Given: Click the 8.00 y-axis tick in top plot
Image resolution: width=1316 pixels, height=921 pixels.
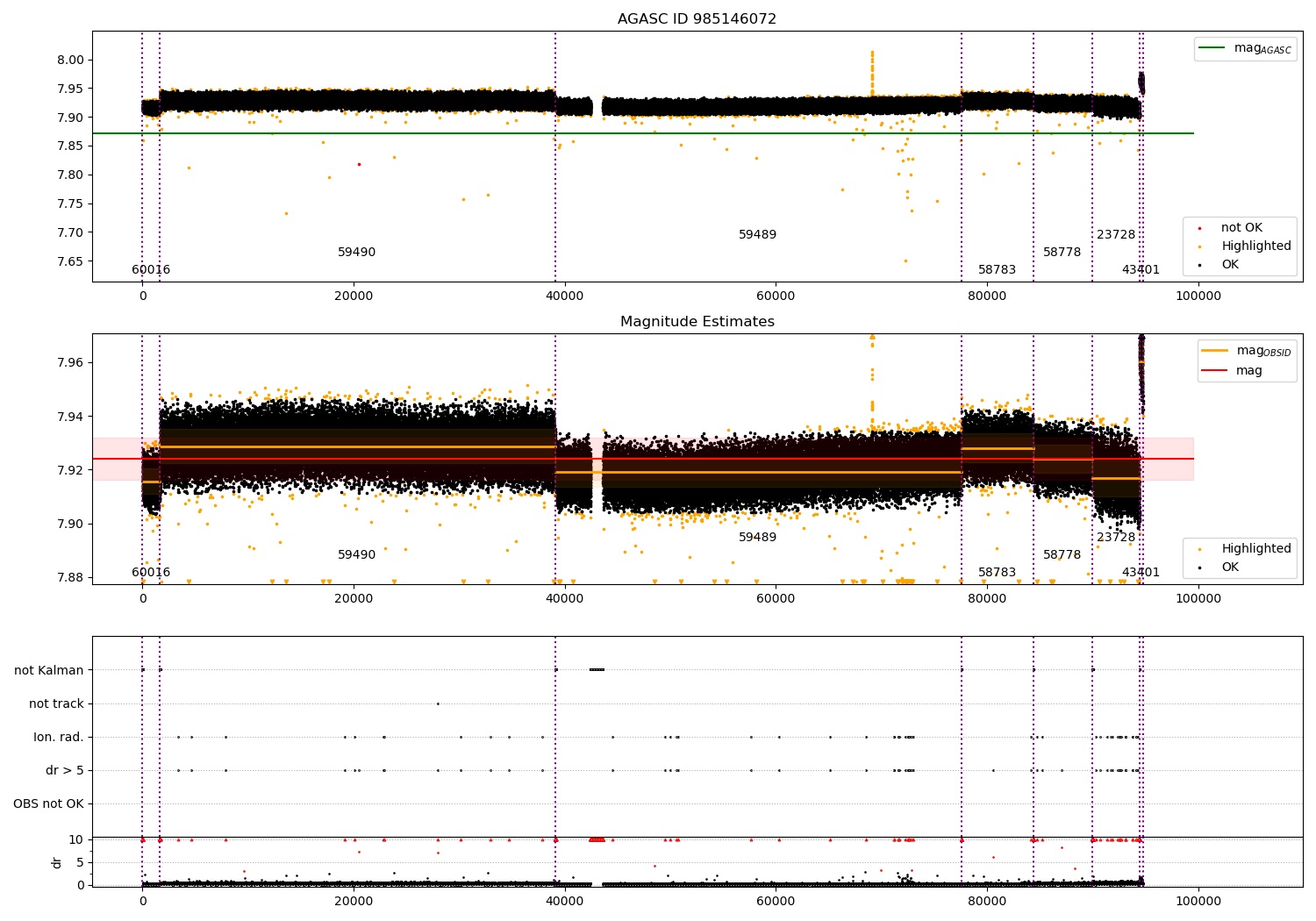Looking at the screenshot, I should click(71, 60).
